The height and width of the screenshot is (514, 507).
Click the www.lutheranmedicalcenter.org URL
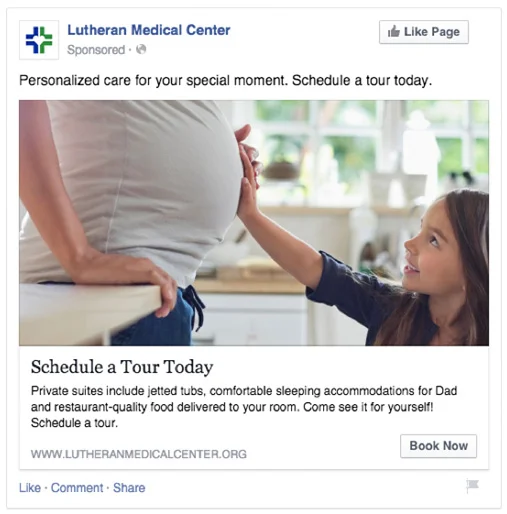(x=139, y=454)
